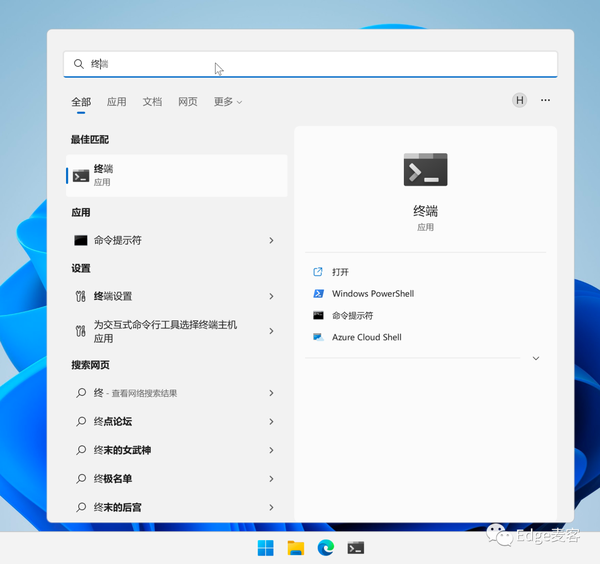Click the H user account avatar

coord(519,100)
